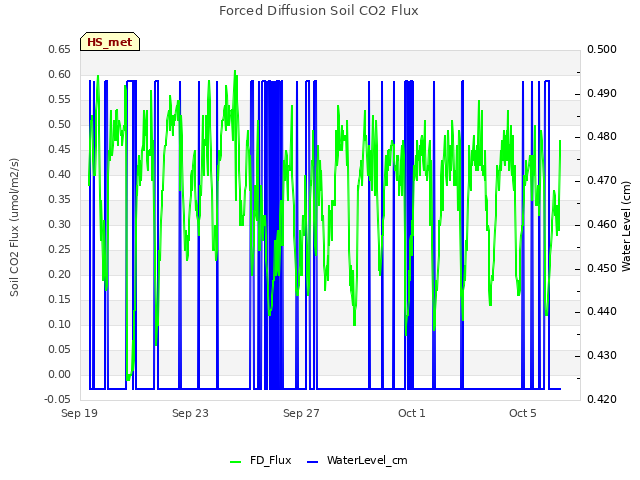Select the WaterLevel_cm legend label
The height and width of the screenshot is (480, 640).
pyautogui.click(x=367, y=460)
